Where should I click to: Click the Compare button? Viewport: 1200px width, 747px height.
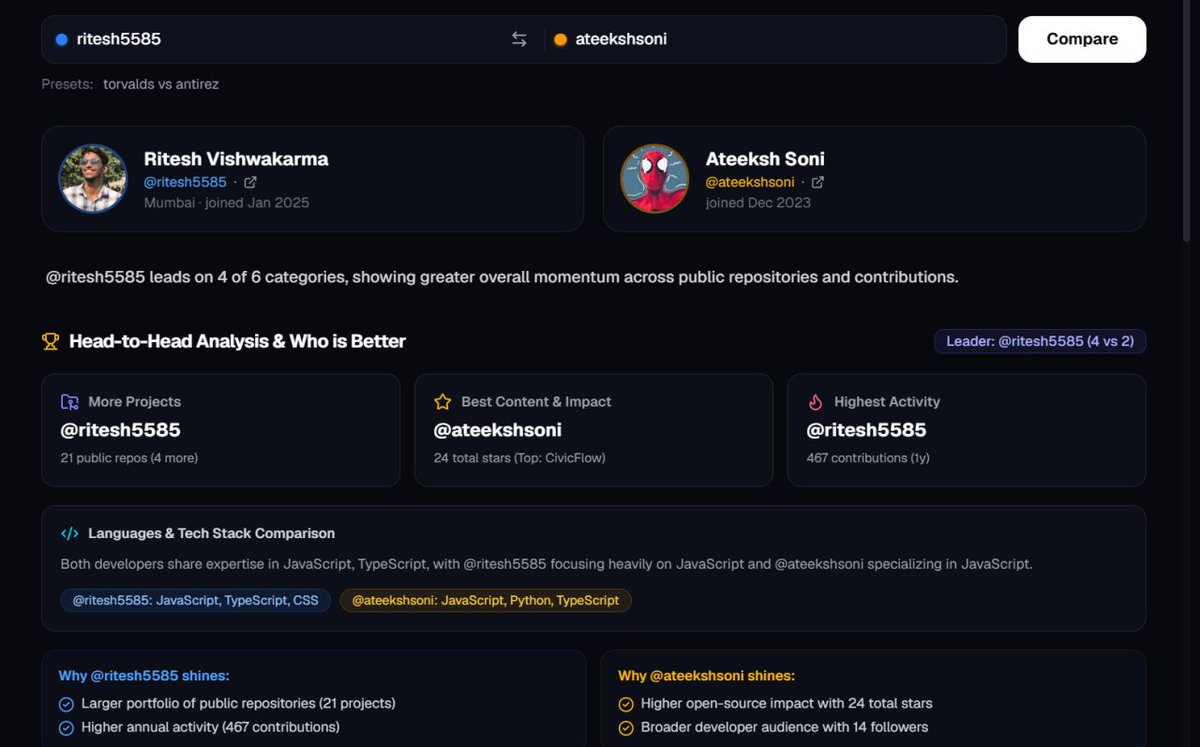click(1082, 39)
